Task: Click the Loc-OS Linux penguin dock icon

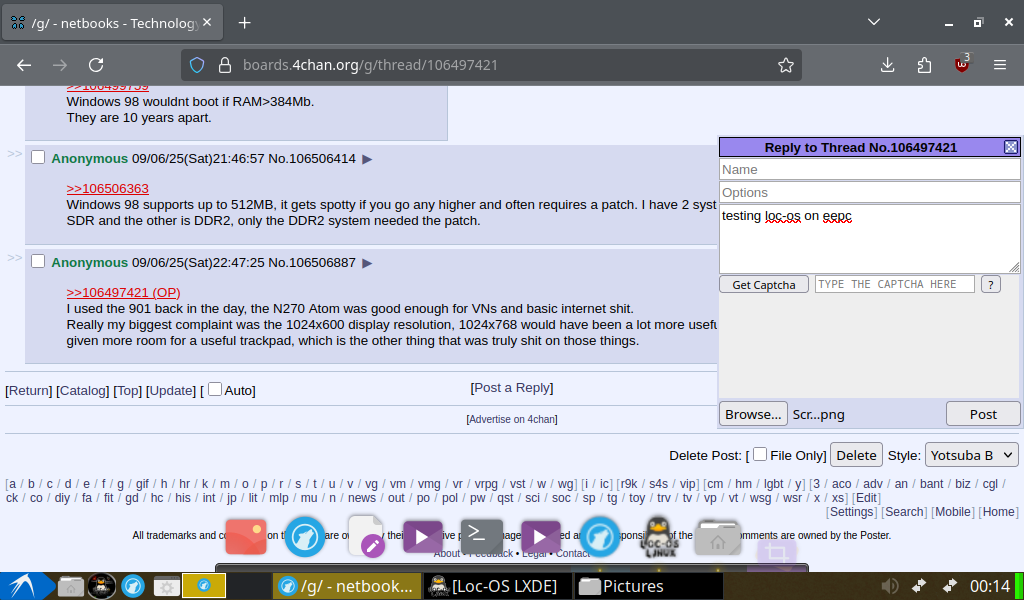Action: pos(660,537)
